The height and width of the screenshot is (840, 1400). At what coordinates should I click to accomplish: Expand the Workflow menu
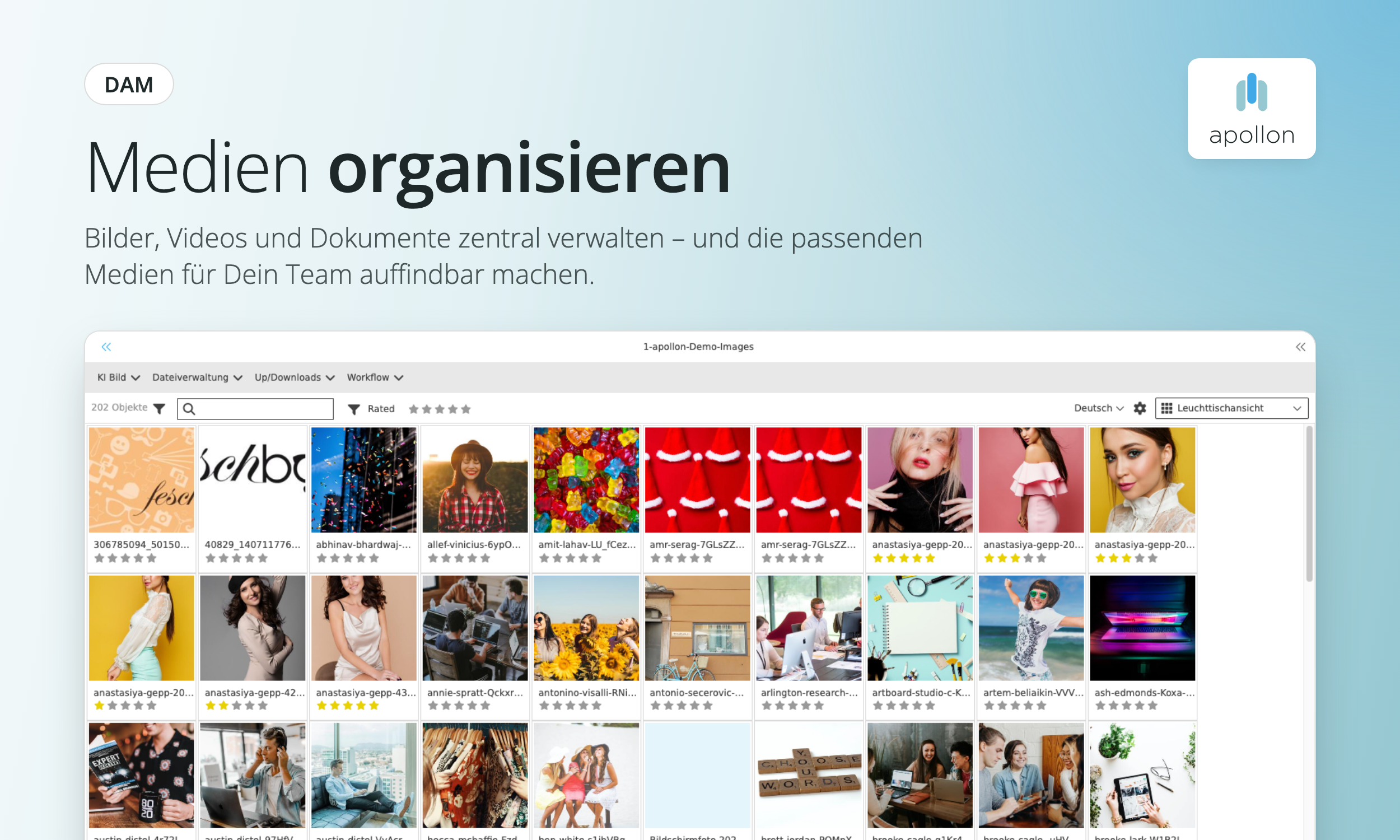375,377
